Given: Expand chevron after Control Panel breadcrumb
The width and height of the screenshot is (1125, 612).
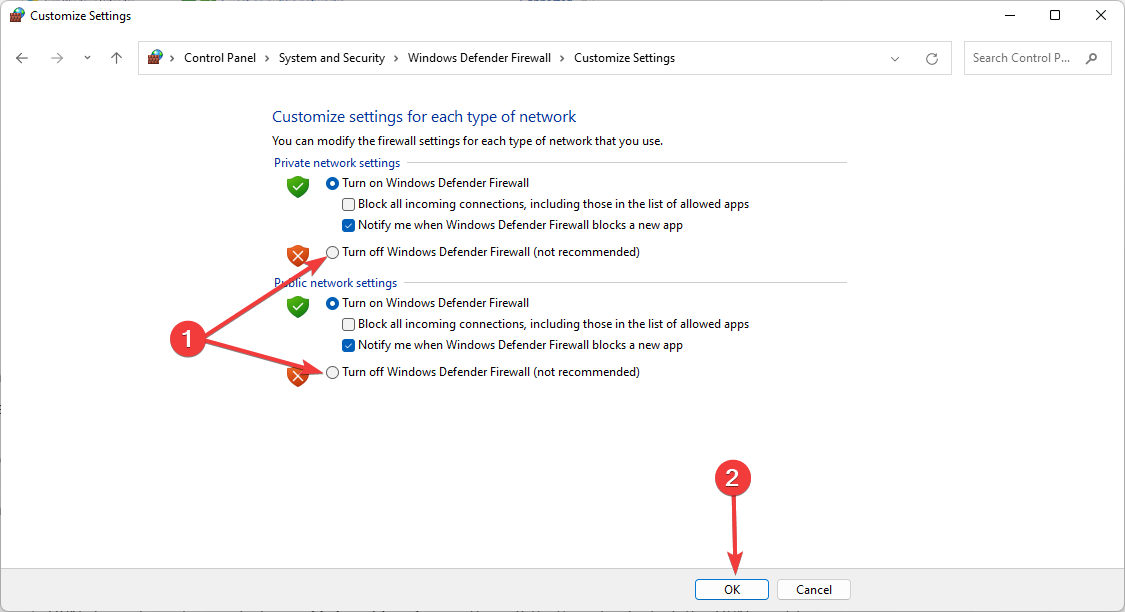Looking at the screenshot, I should (267, 58).
